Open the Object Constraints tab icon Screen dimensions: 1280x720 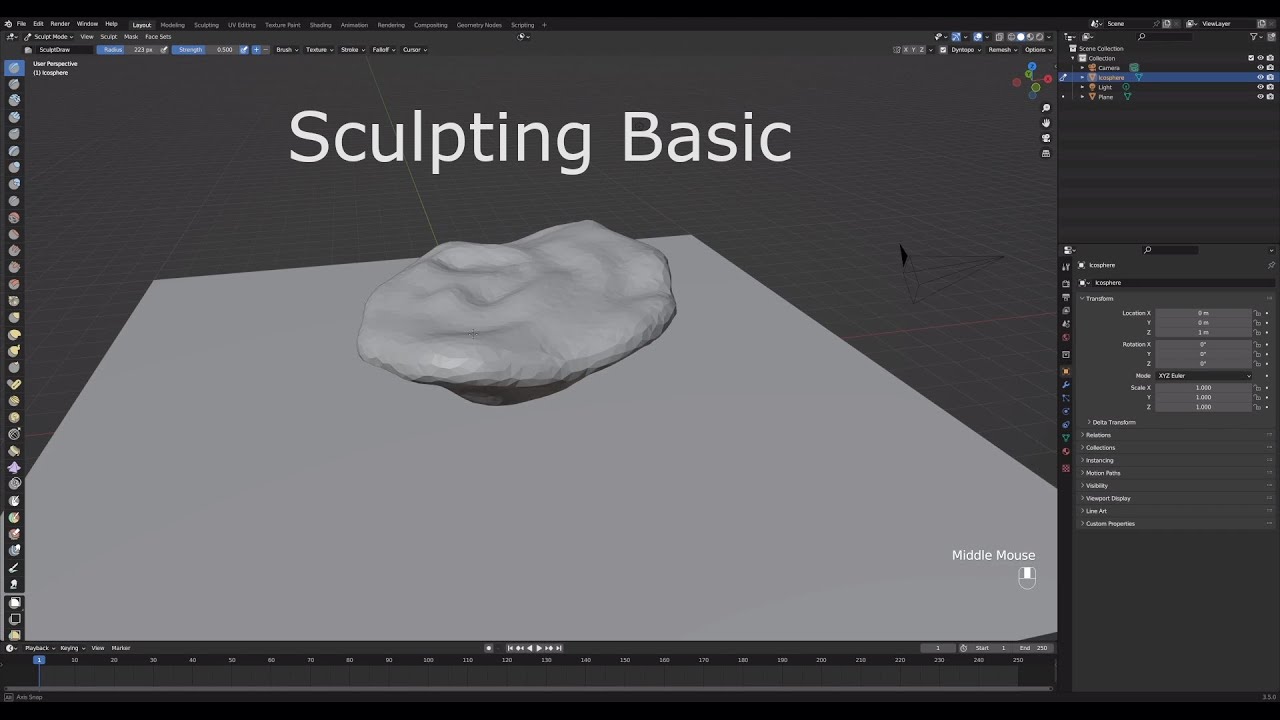(1066, 424)
